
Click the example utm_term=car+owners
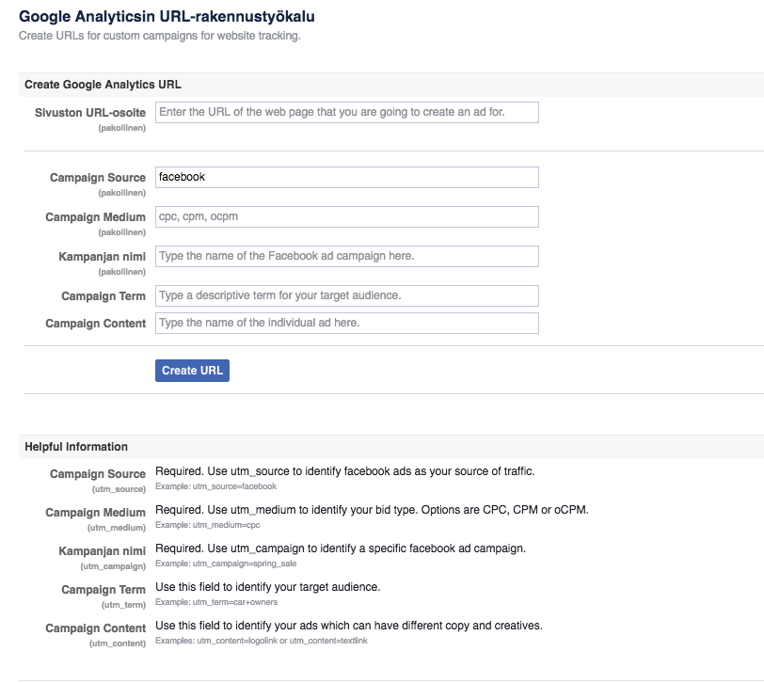[216, 602]
